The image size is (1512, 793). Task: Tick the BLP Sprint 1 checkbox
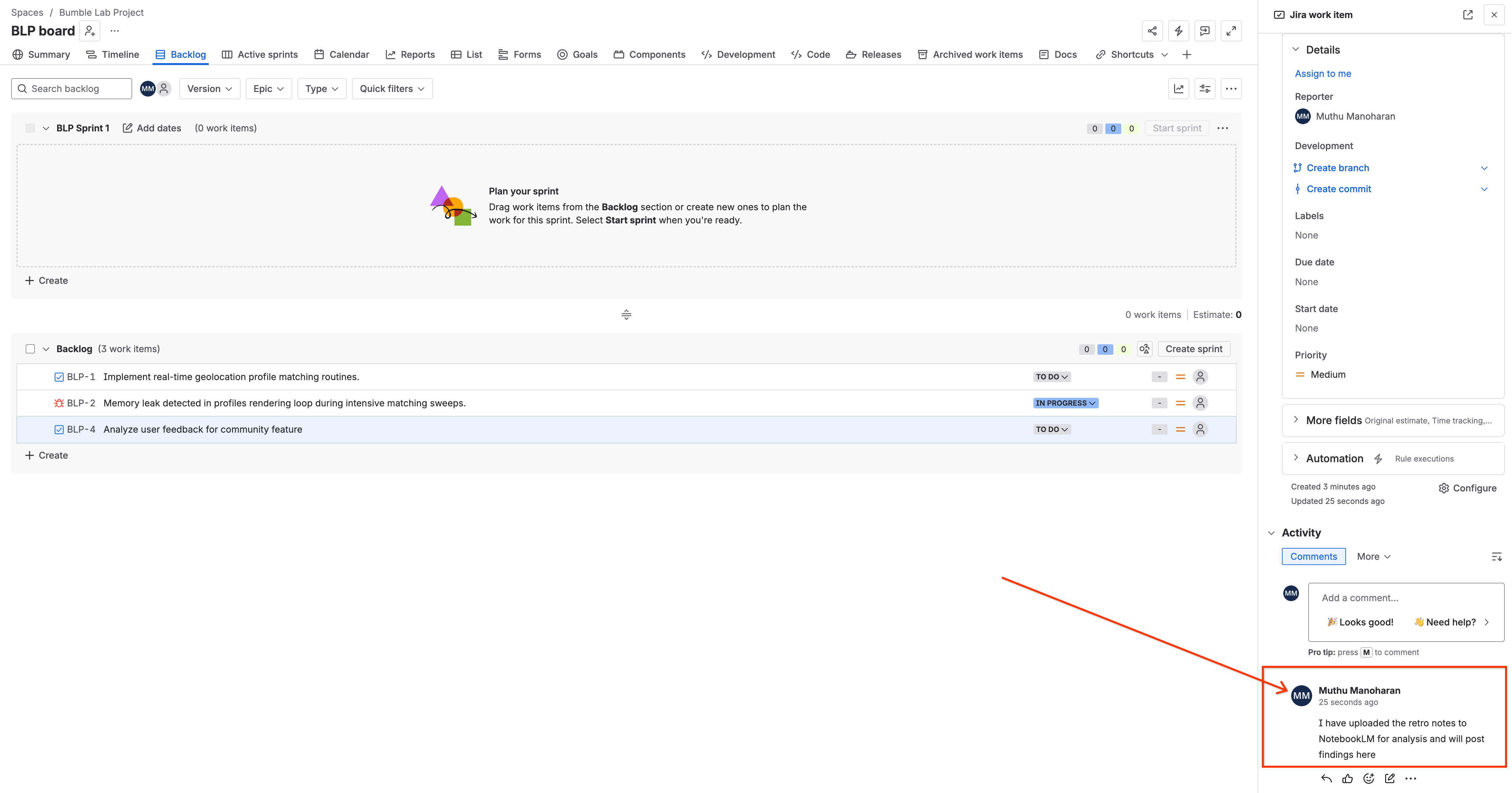(30, 128)
